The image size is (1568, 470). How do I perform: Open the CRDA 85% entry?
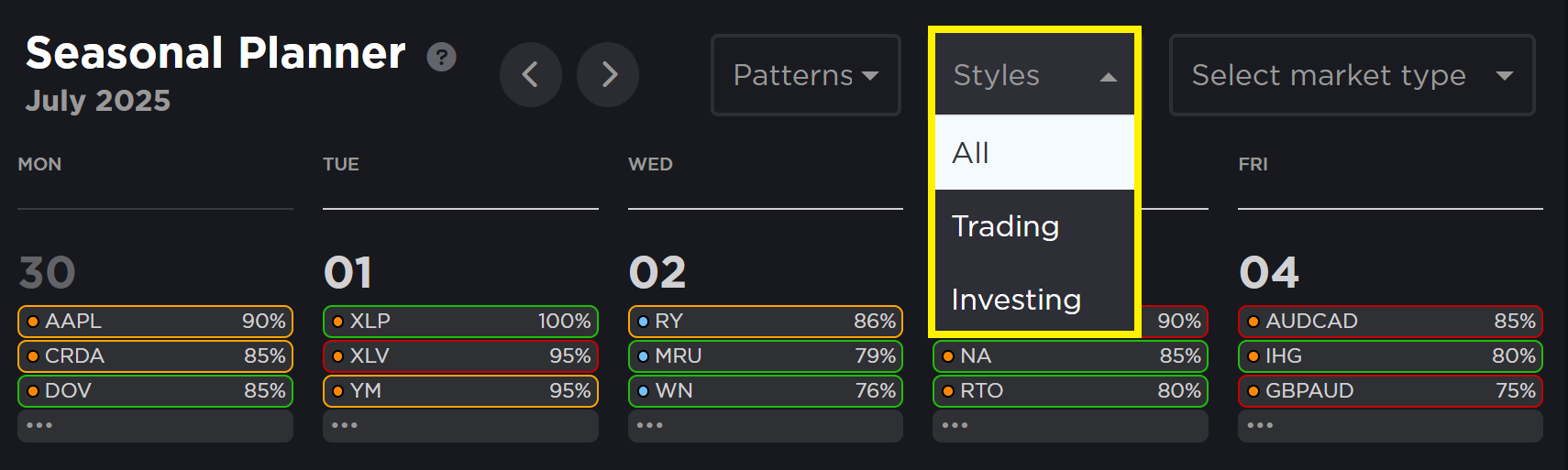(155, 356)
